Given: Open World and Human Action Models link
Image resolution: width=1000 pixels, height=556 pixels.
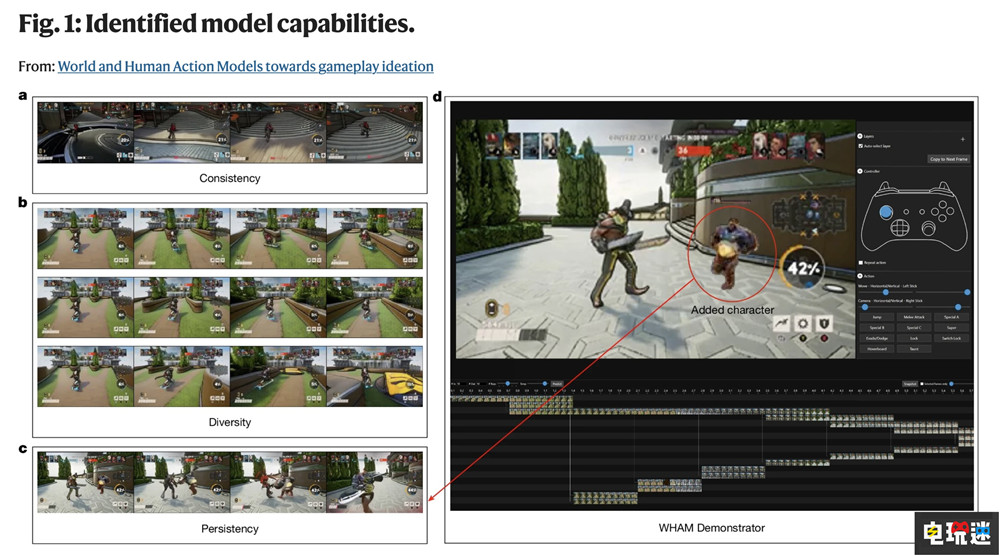Looking at the screenshot, I should [245, 66].
